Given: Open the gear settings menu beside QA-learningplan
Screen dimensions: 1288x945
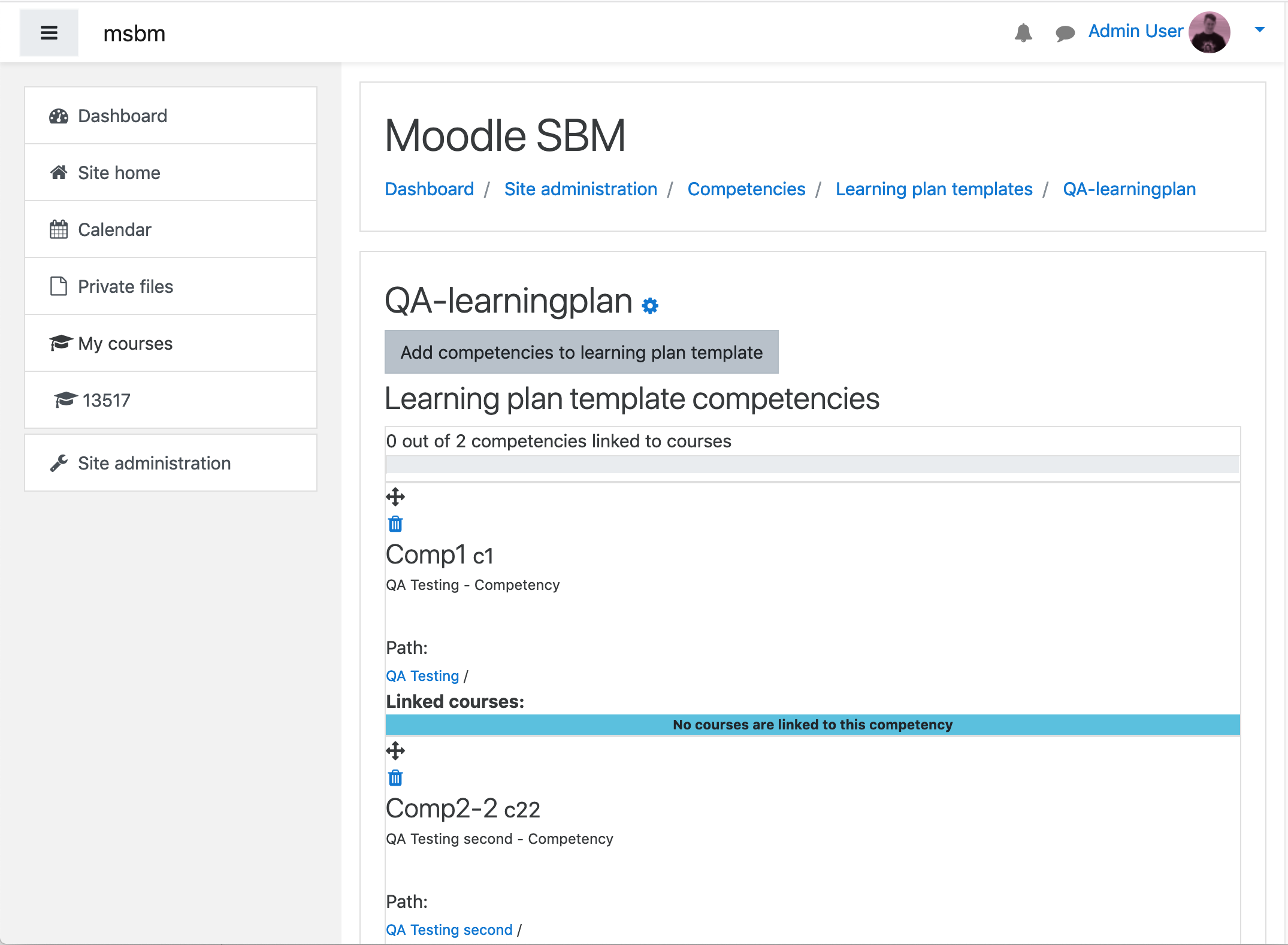Looking at the screenshot, I should pos(650,305).
